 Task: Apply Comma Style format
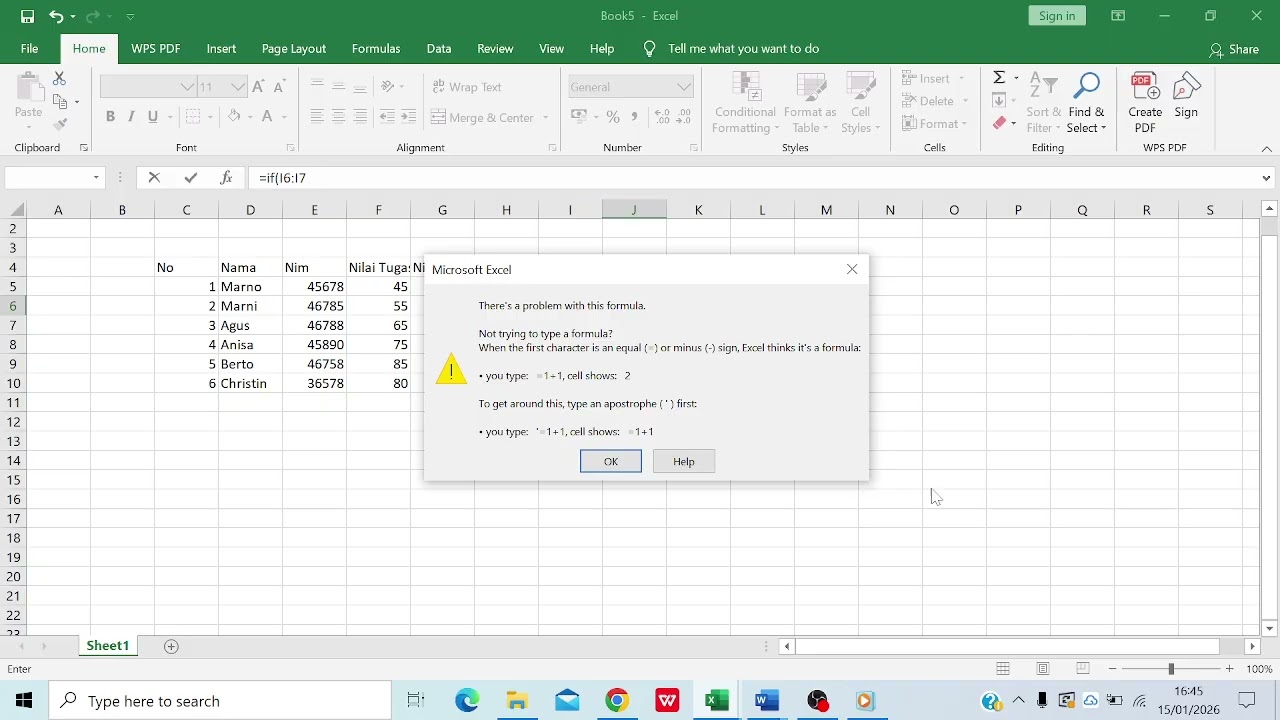635,117
